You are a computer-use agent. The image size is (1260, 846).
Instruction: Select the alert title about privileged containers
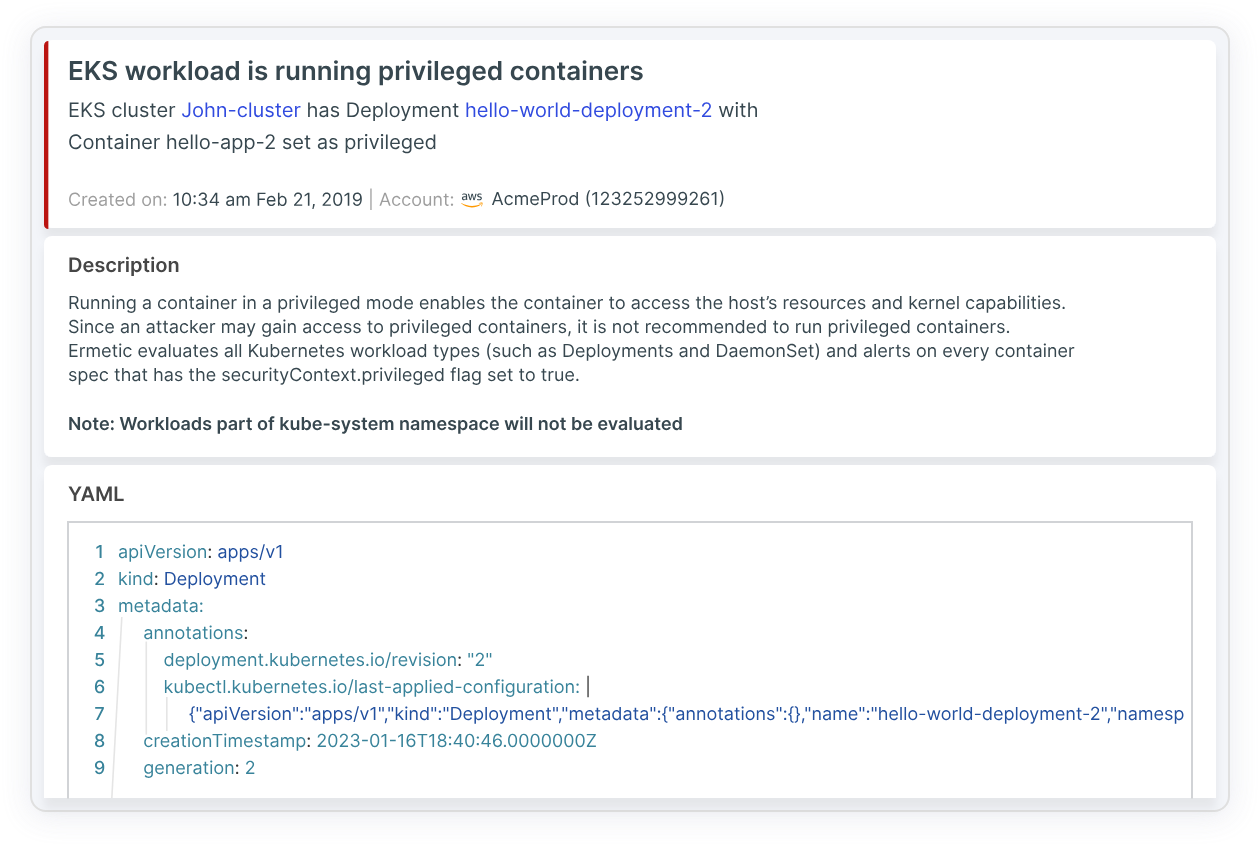pos(355,71)
